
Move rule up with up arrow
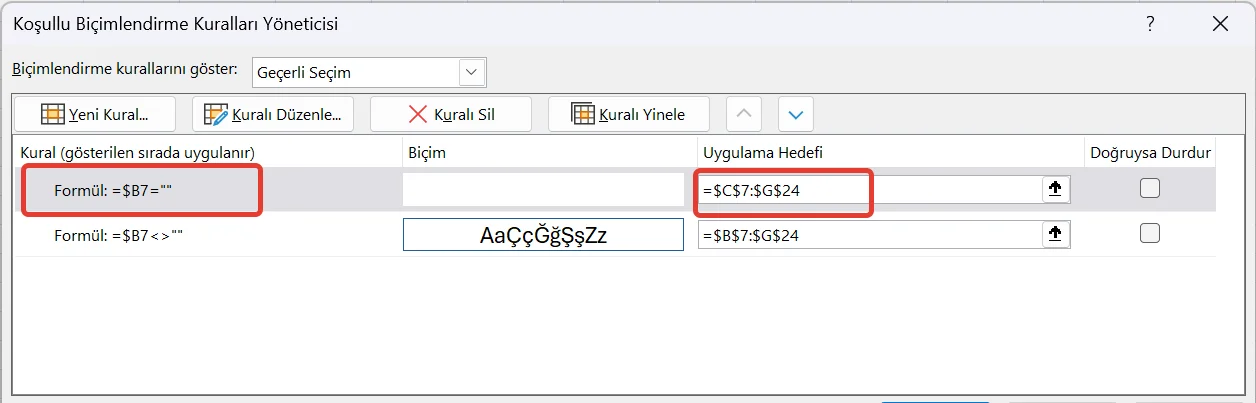[743, 114]
